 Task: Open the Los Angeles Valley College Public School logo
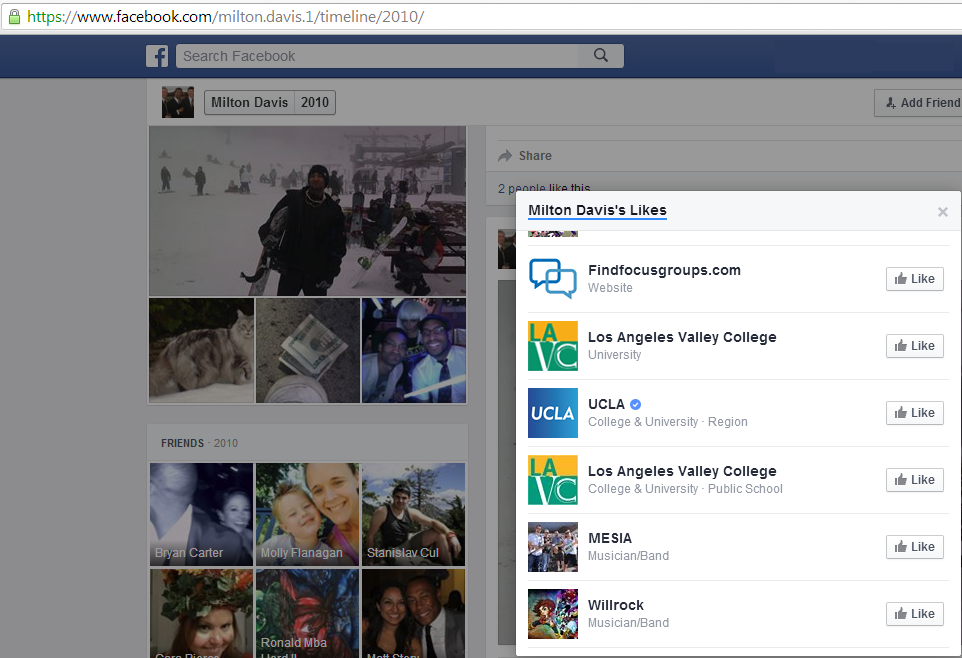tap(553, 480)
